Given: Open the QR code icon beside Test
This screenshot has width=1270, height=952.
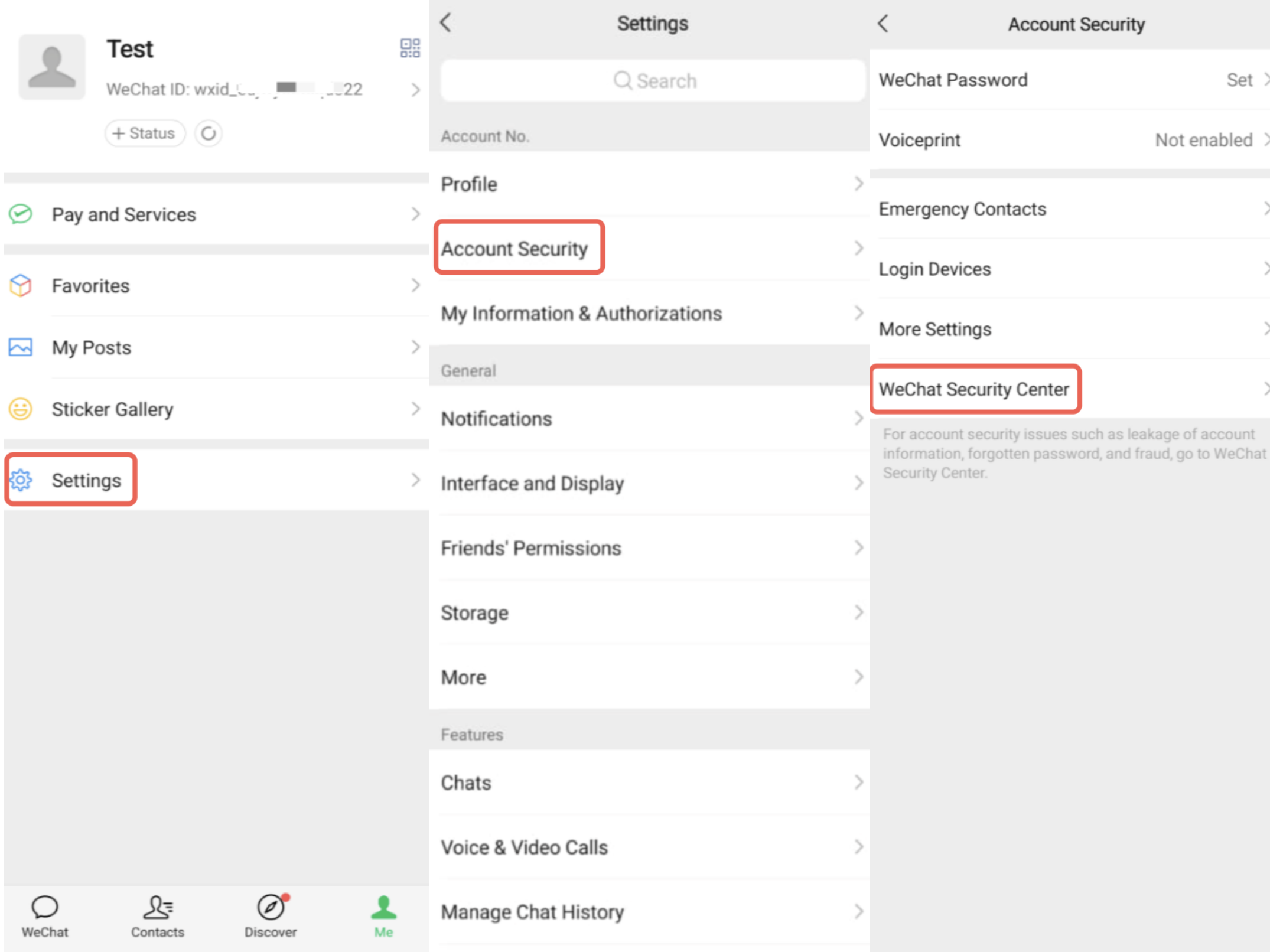Looking at the screenshot, I should click(x=410, y=48).
